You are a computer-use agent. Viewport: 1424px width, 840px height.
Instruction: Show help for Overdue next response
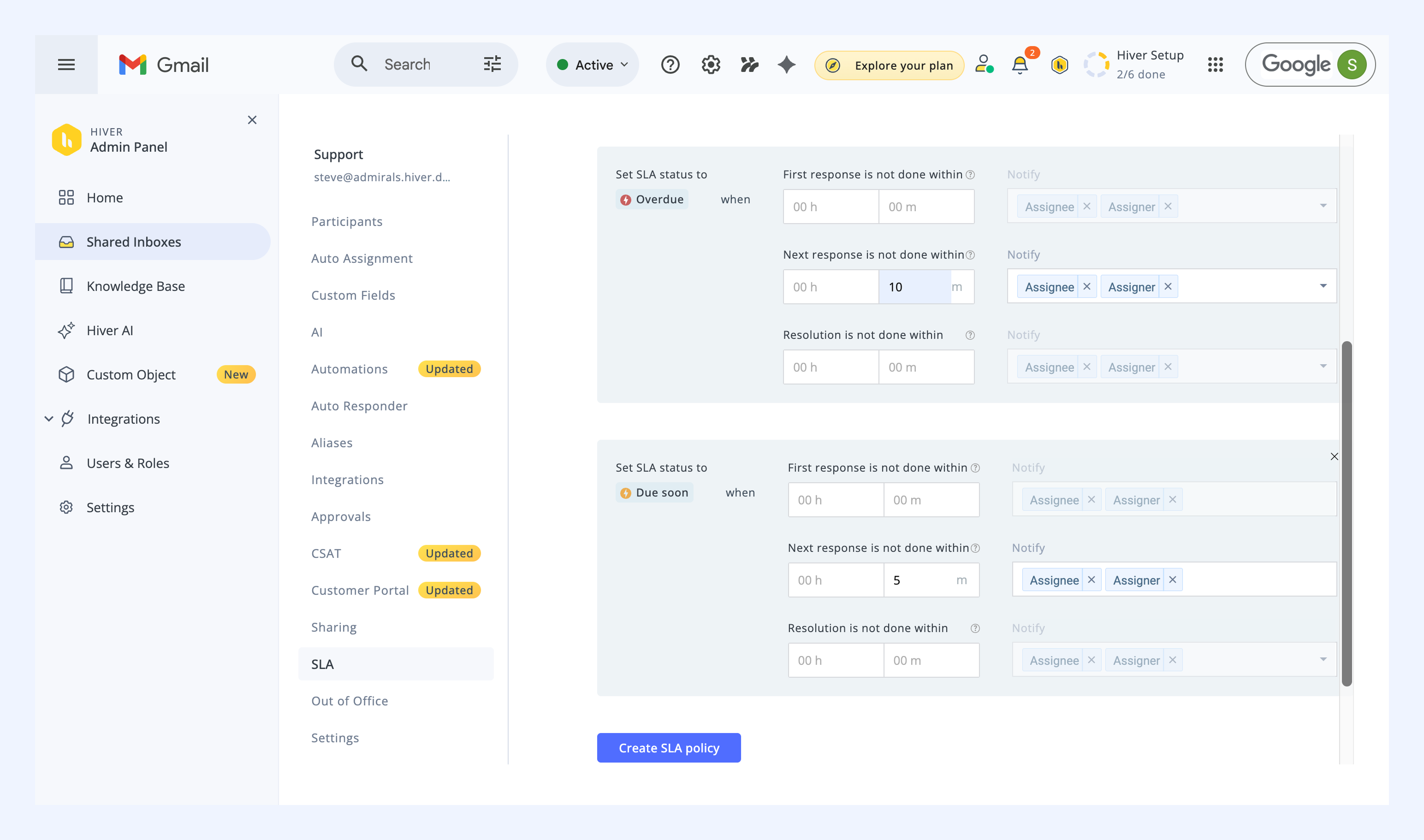[970, 254]
